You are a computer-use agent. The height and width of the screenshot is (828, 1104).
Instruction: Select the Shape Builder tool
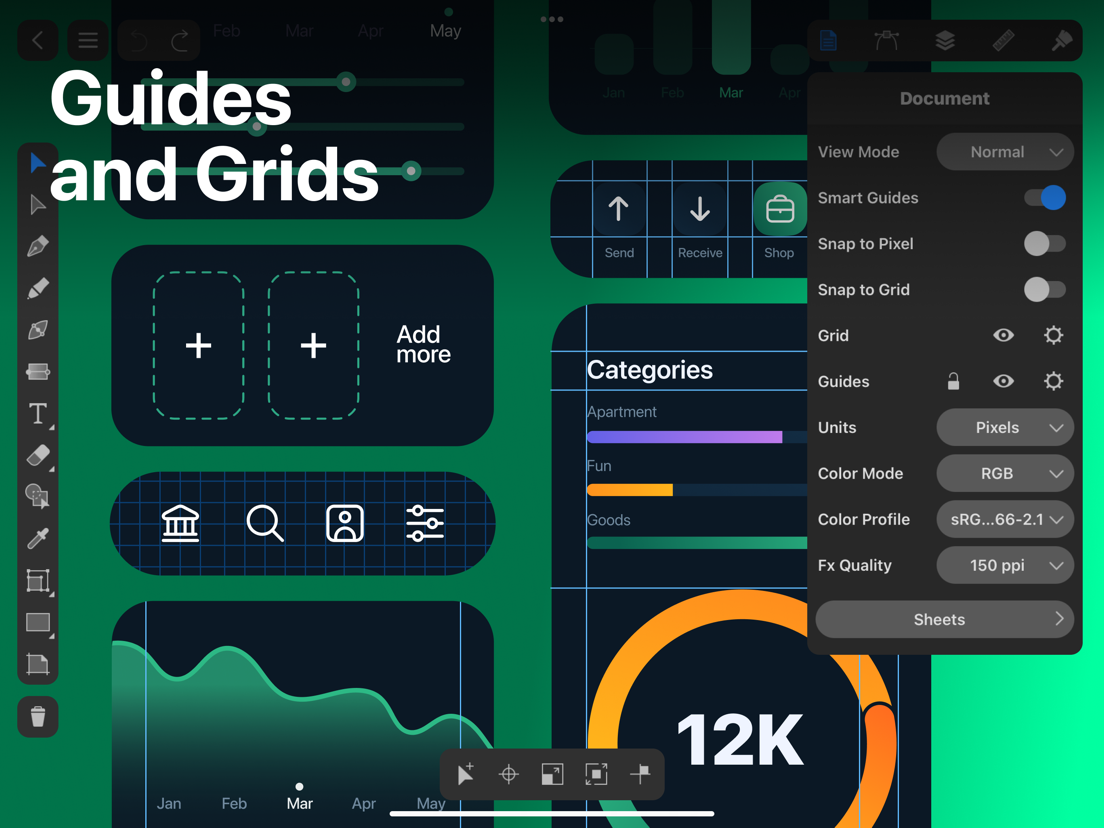click(x=38, y=496)
